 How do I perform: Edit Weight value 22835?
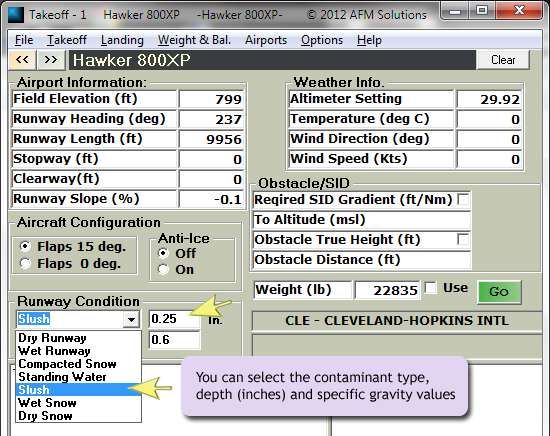387,290
